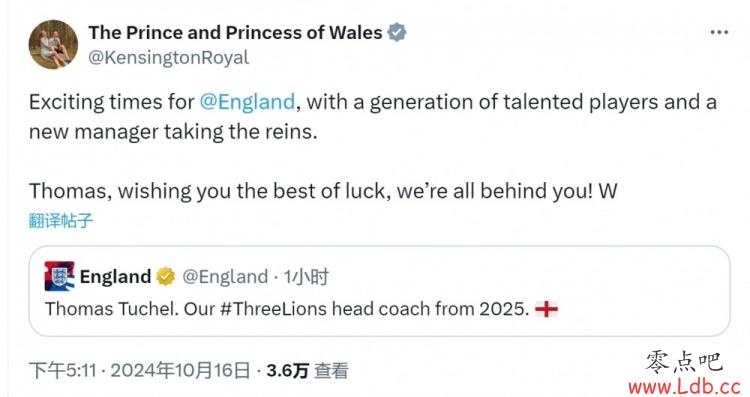Screen dimensions: 750x397
Task: Click the England flag emoji in quoted post
Action: [546, 309]
